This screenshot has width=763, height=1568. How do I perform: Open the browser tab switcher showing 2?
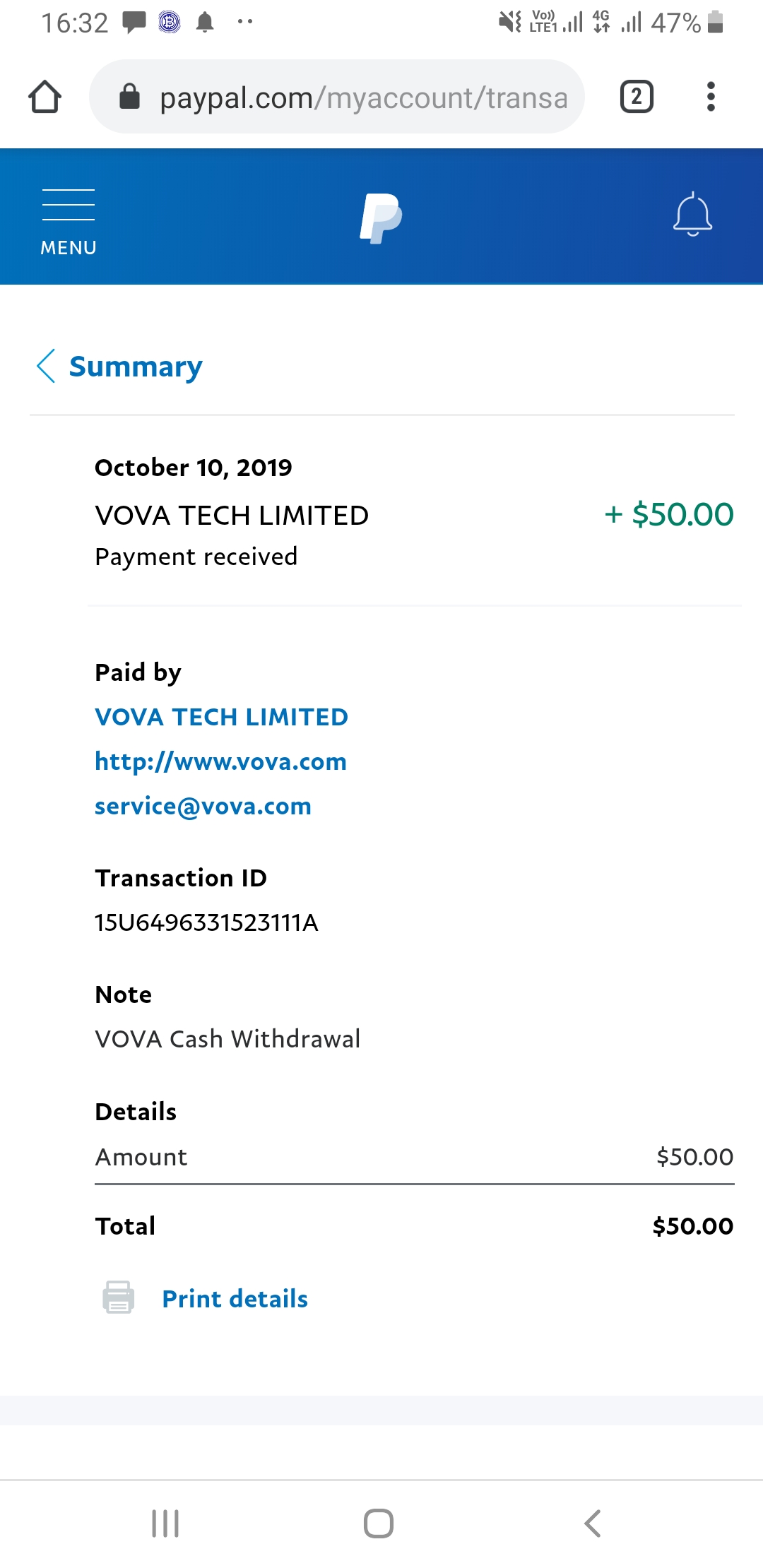pyautogui.click(x=636, y=97)
